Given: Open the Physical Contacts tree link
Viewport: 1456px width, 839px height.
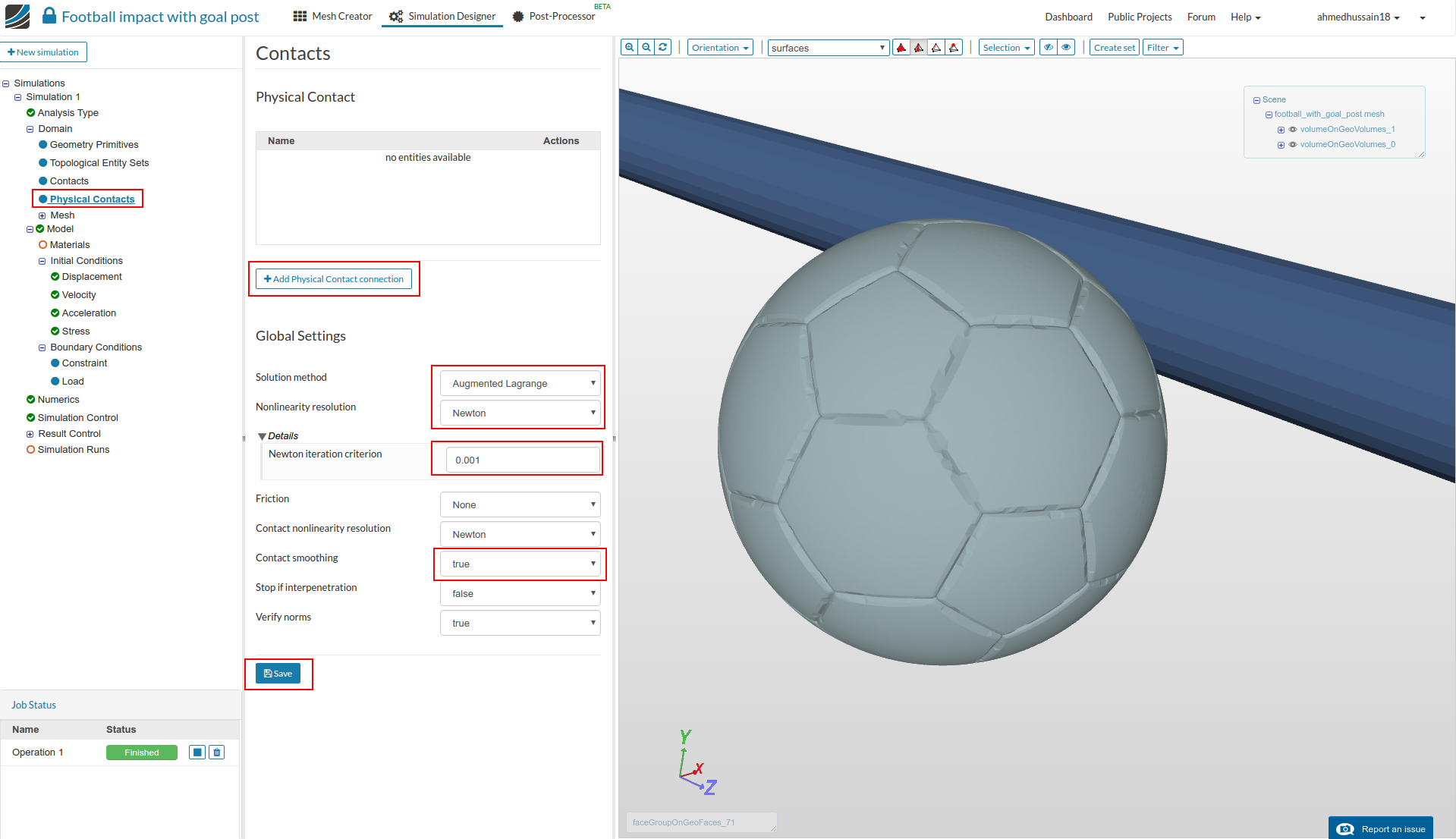Looking at the screenshot, I should (92, 200).
